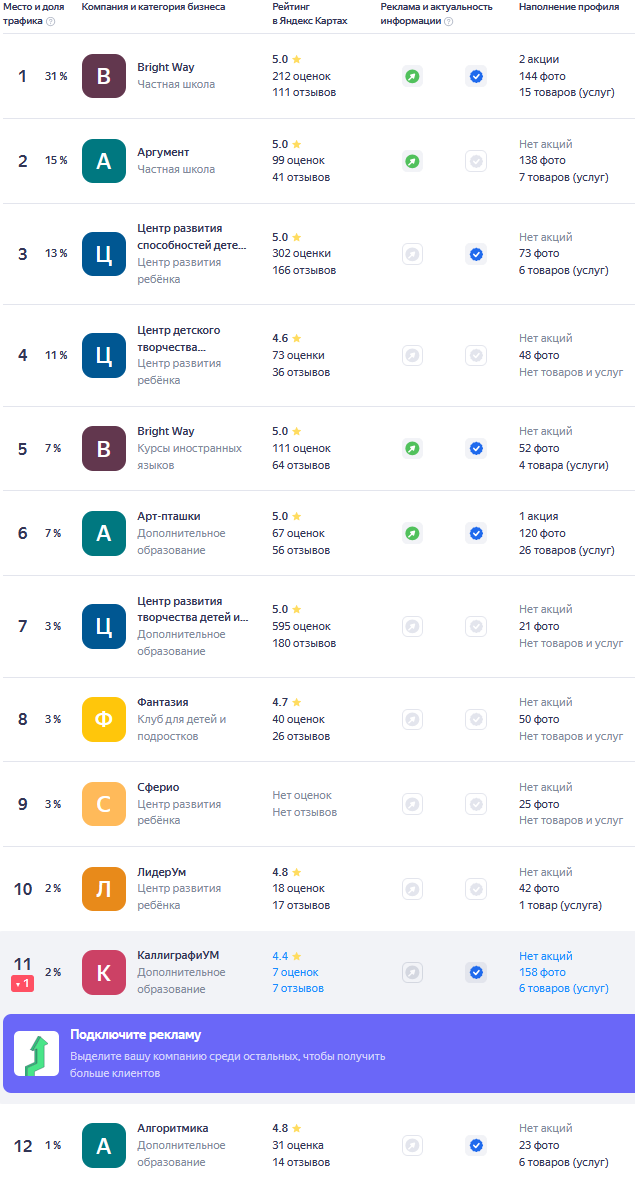Viewport: 635px width, 1185px height.
Task: Click the gray ad icon for КаллиграфиУМ
Action: [x=412, y=973]
